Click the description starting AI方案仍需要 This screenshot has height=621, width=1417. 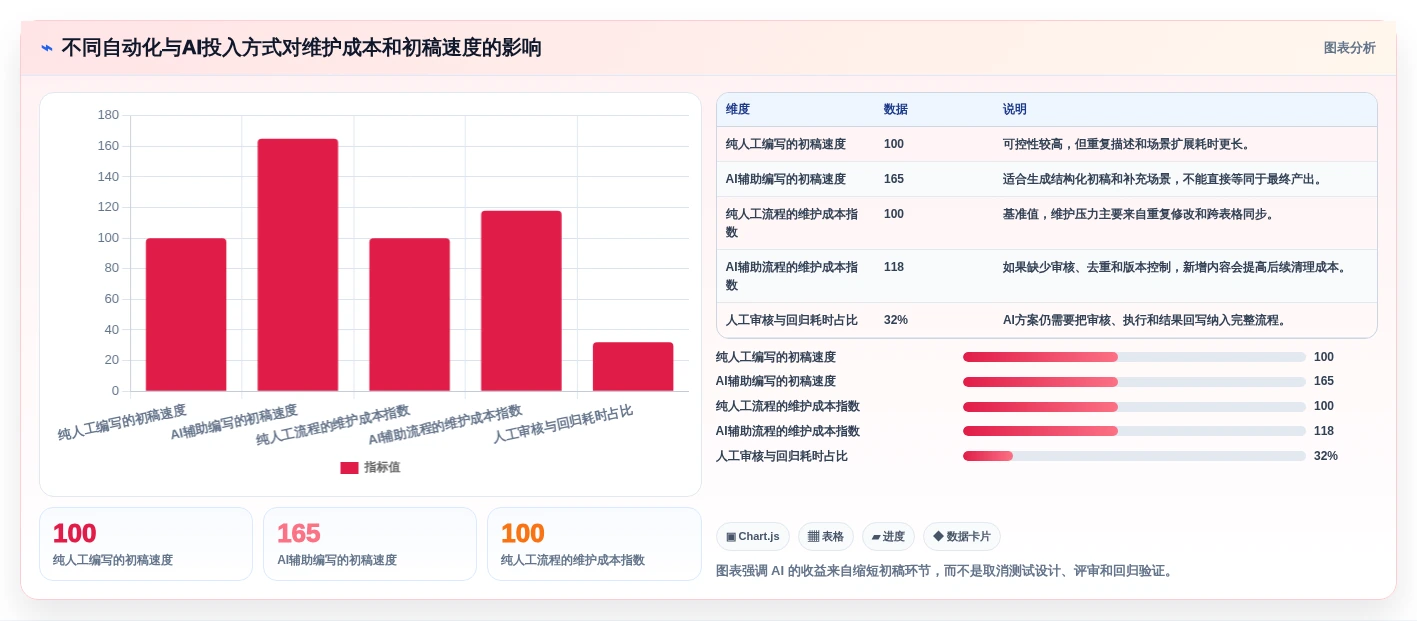(x=1145, y=320)
